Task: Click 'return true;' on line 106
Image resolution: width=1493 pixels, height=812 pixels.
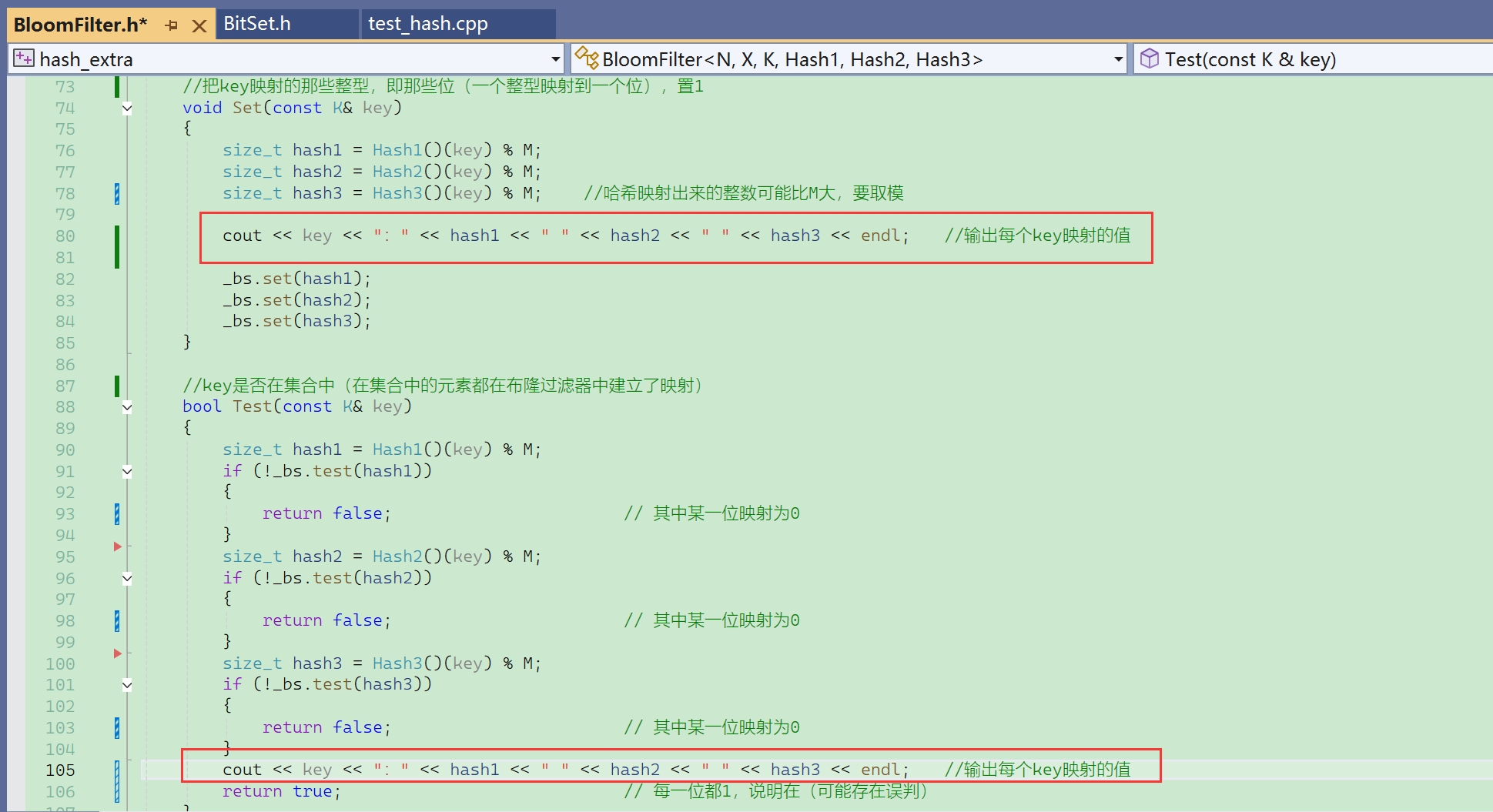Action: (282, 791)
